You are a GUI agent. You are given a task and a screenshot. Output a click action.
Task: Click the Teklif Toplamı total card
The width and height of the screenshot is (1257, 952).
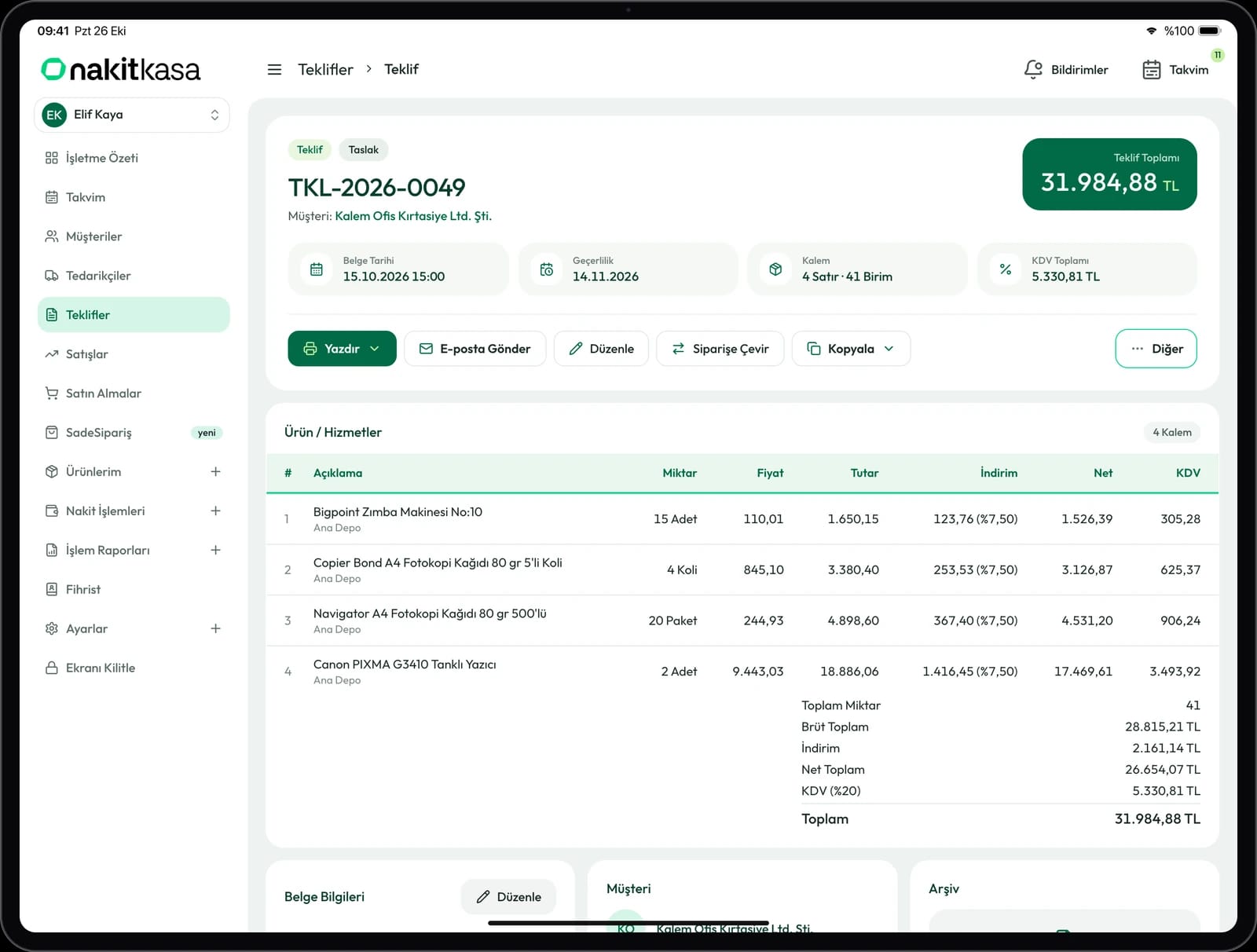coord(1109,174)
